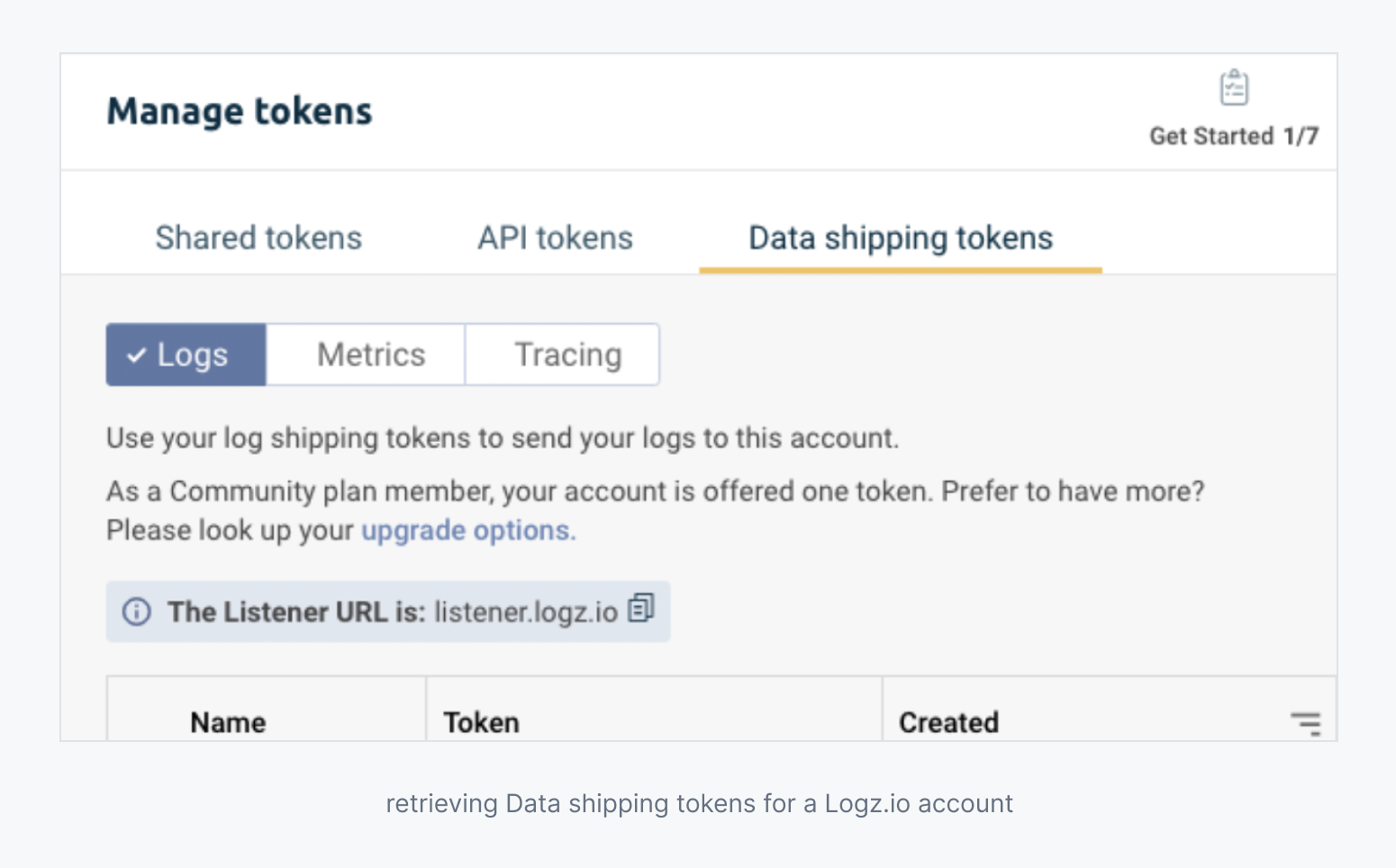Sort by the Token column header
The width and height of the screenshot is (1396, 868).
(481, 722)
